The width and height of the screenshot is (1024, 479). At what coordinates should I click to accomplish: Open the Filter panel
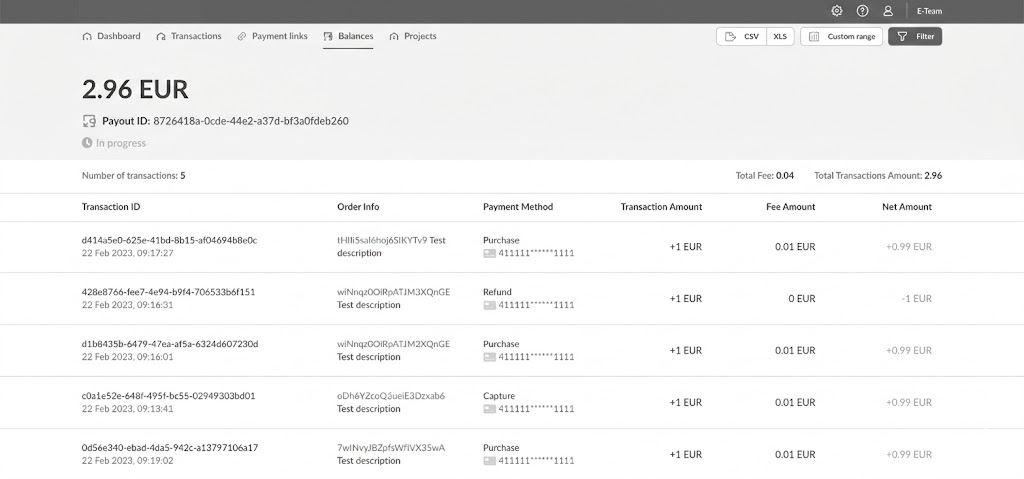pos(915,37)
